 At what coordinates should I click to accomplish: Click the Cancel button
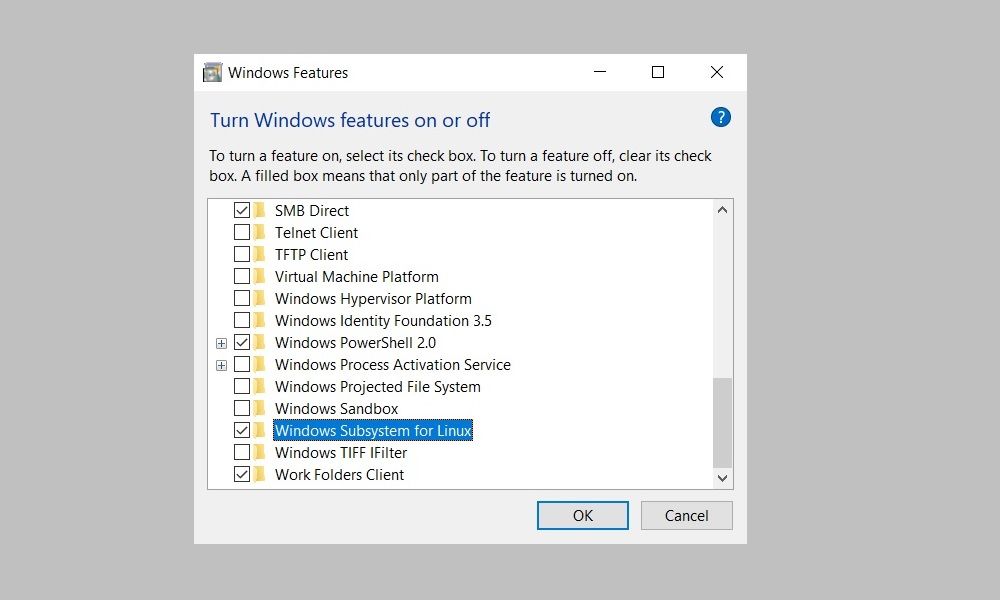click(x=686, y=515)
